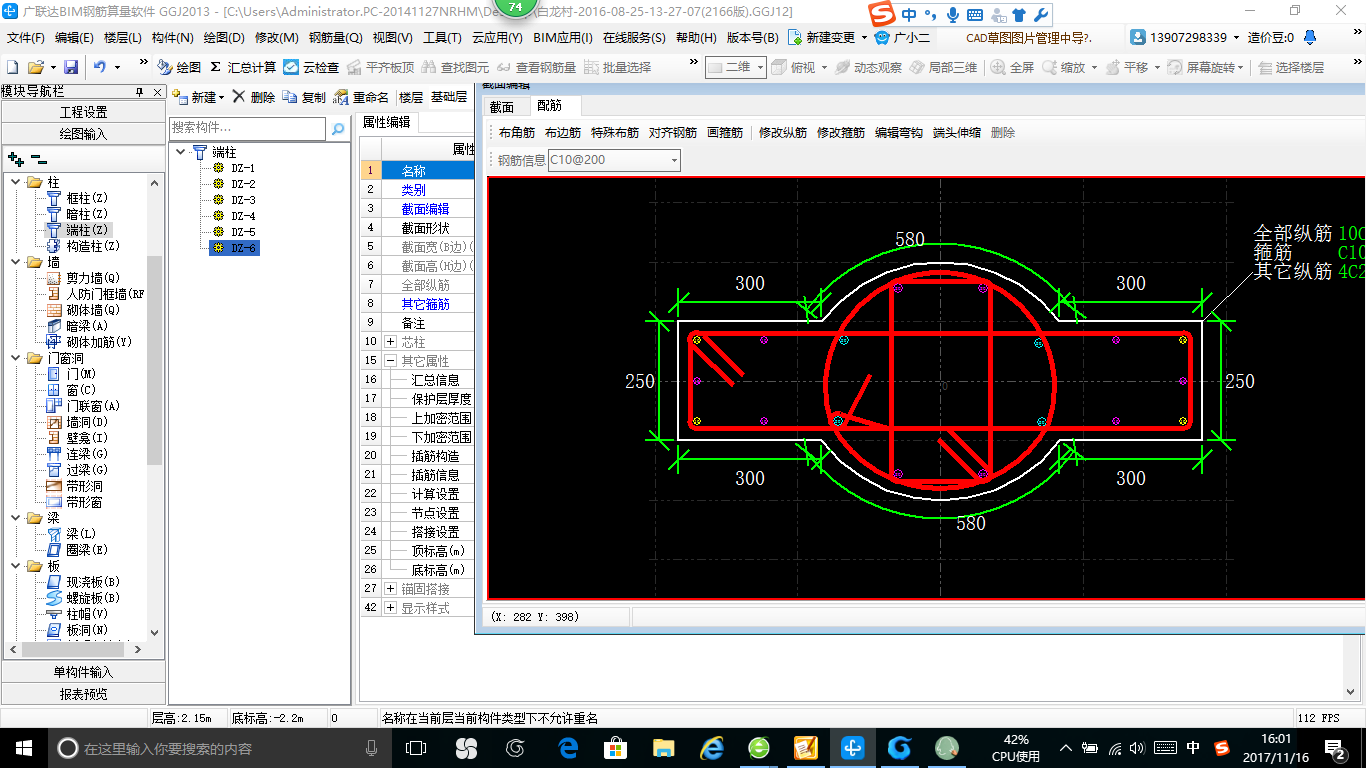The height and width of the screenshot is (768, 1366).
Task: Click 全屏 full screen icon
Action: 1012,67
